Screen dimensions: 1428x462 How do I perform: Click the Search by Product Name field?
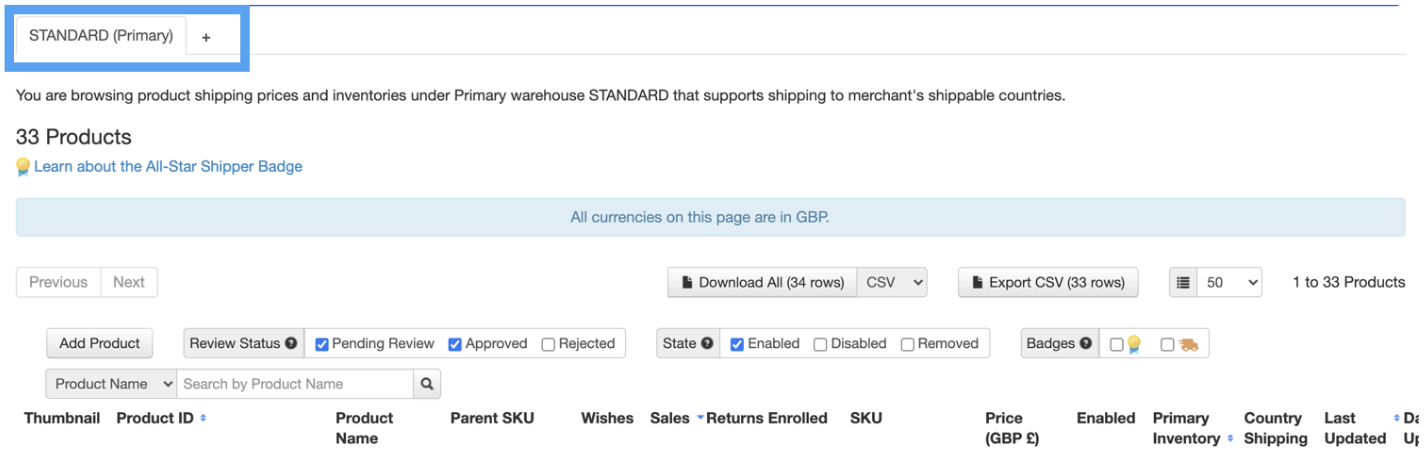tap(295, 384)
